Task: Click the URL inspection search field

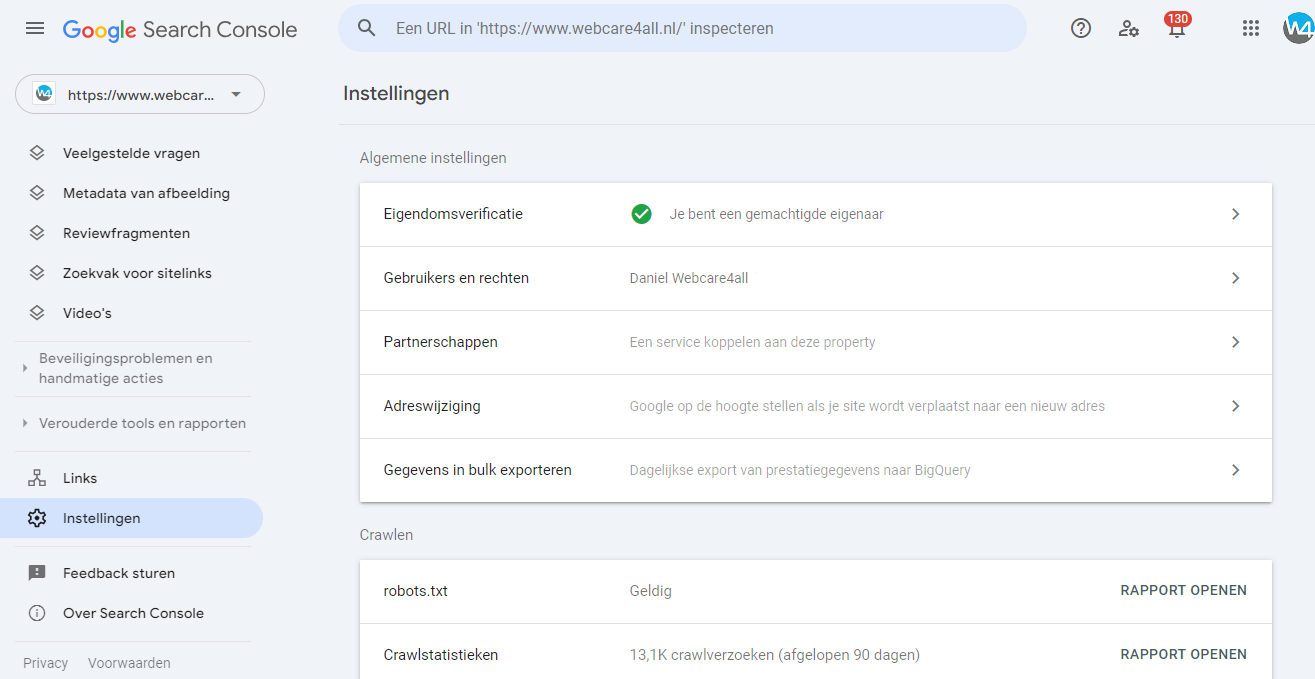Action: [x=683, y=28]
